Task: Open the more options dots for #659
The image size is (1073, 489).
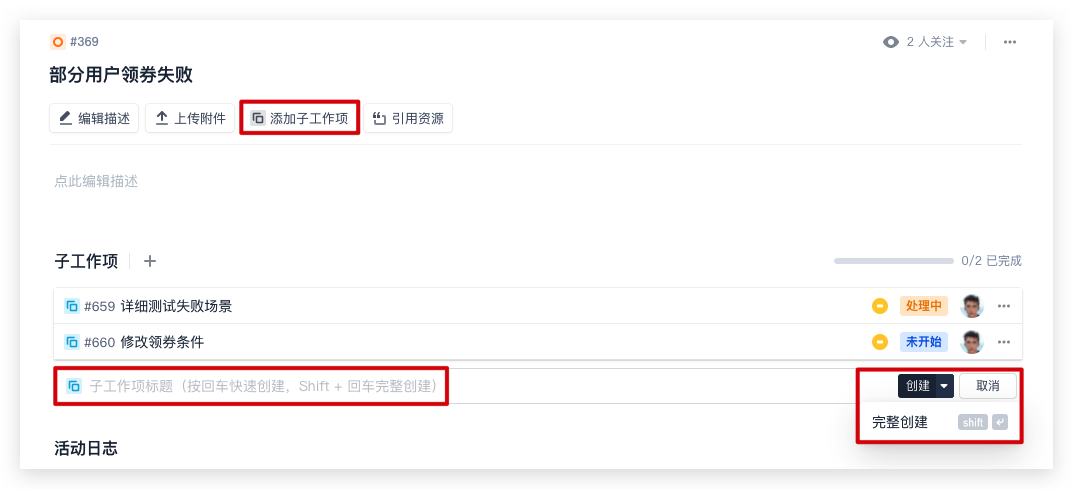Action: (1004, 306)
